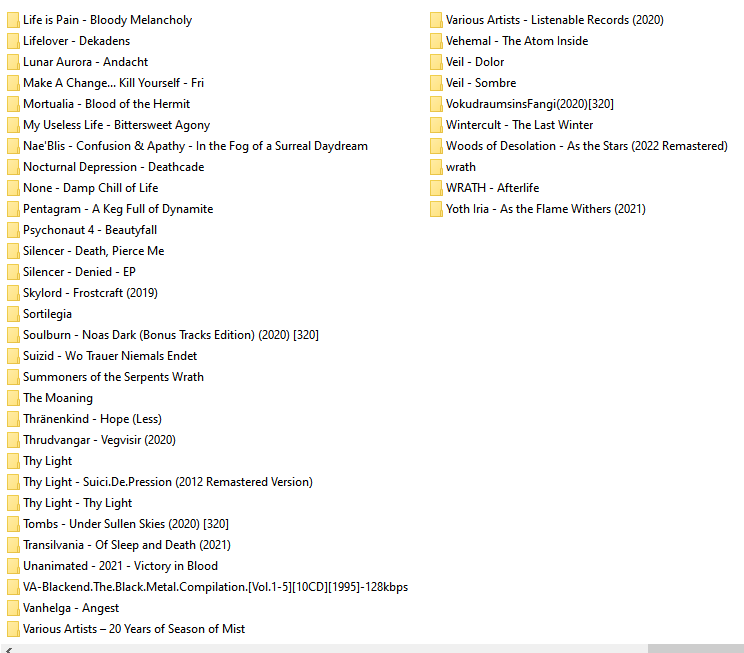The height and width of the screenshot is (653, 744).
Task: Select 'Thy Light - Thy Light' folder name
Action: coord(77,503)
